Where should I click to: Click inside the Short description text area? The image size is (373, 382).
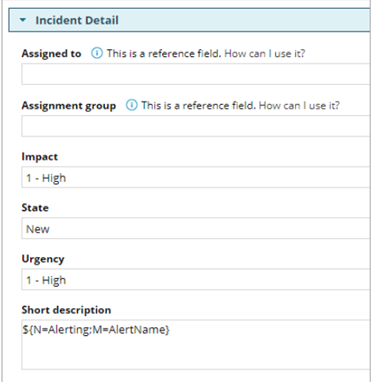click(x=196, y=345)
